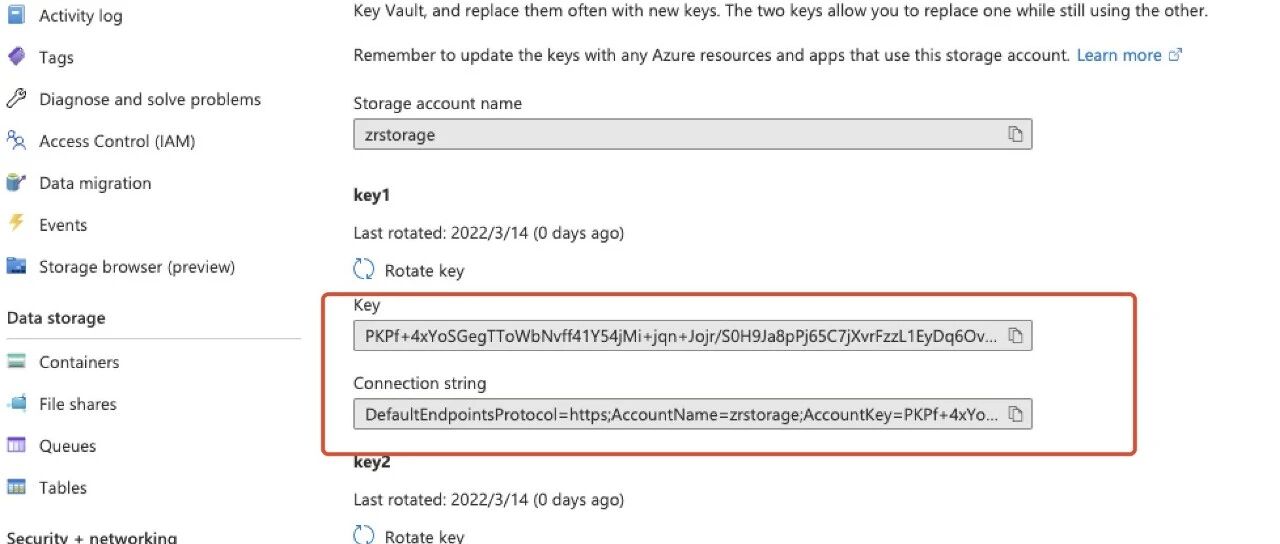Click the Containers icon
The width and height of the screenshot is (1280, 544).
tap(16, 362)
